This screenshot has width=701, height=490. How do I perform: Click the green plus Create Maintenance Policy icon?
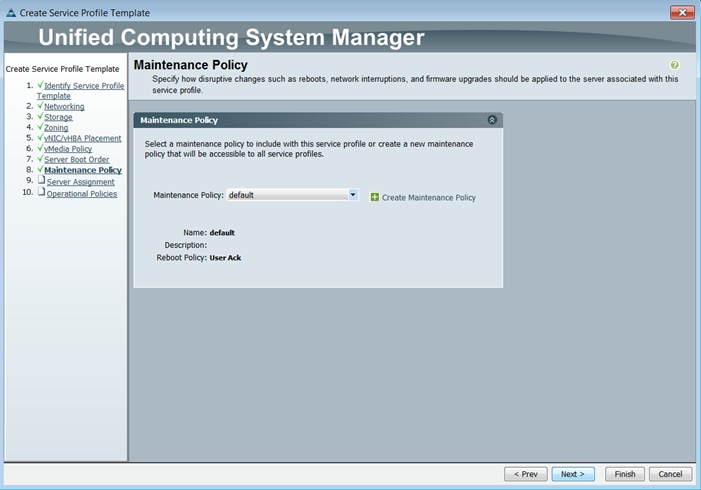point(375,197)
